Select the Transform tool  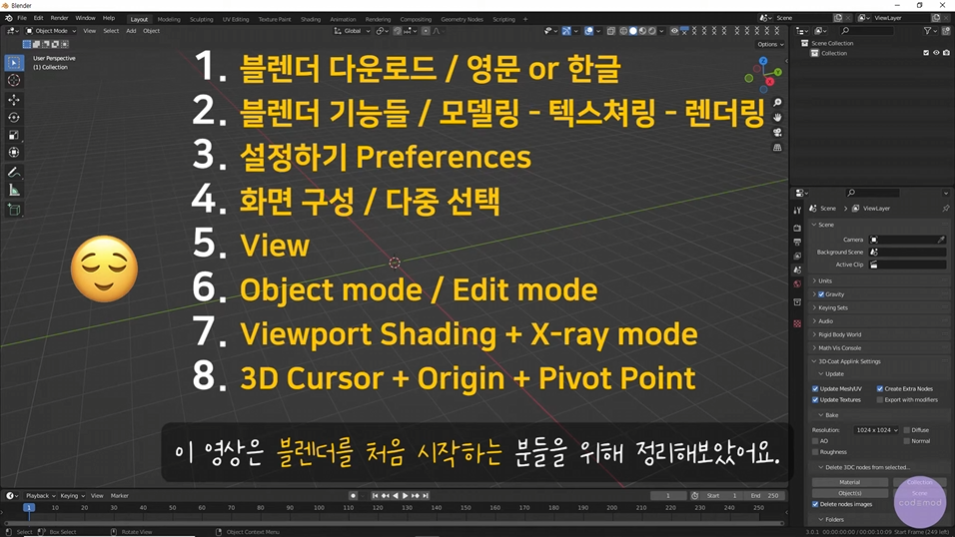tap(14, 153)
